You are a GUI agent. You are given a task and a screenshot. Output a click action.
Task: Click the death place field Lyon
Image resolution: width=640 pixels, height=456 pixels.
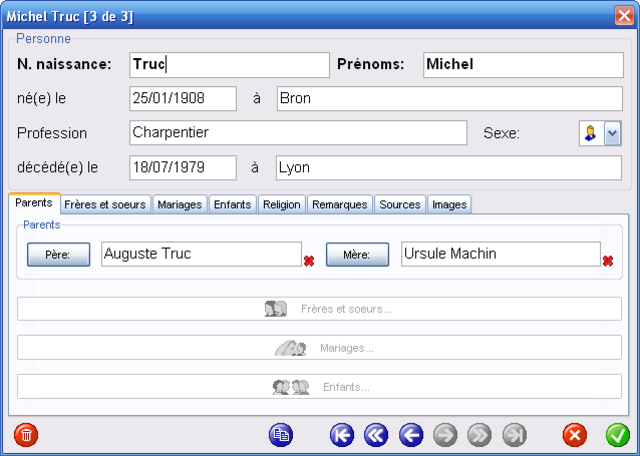449,167
